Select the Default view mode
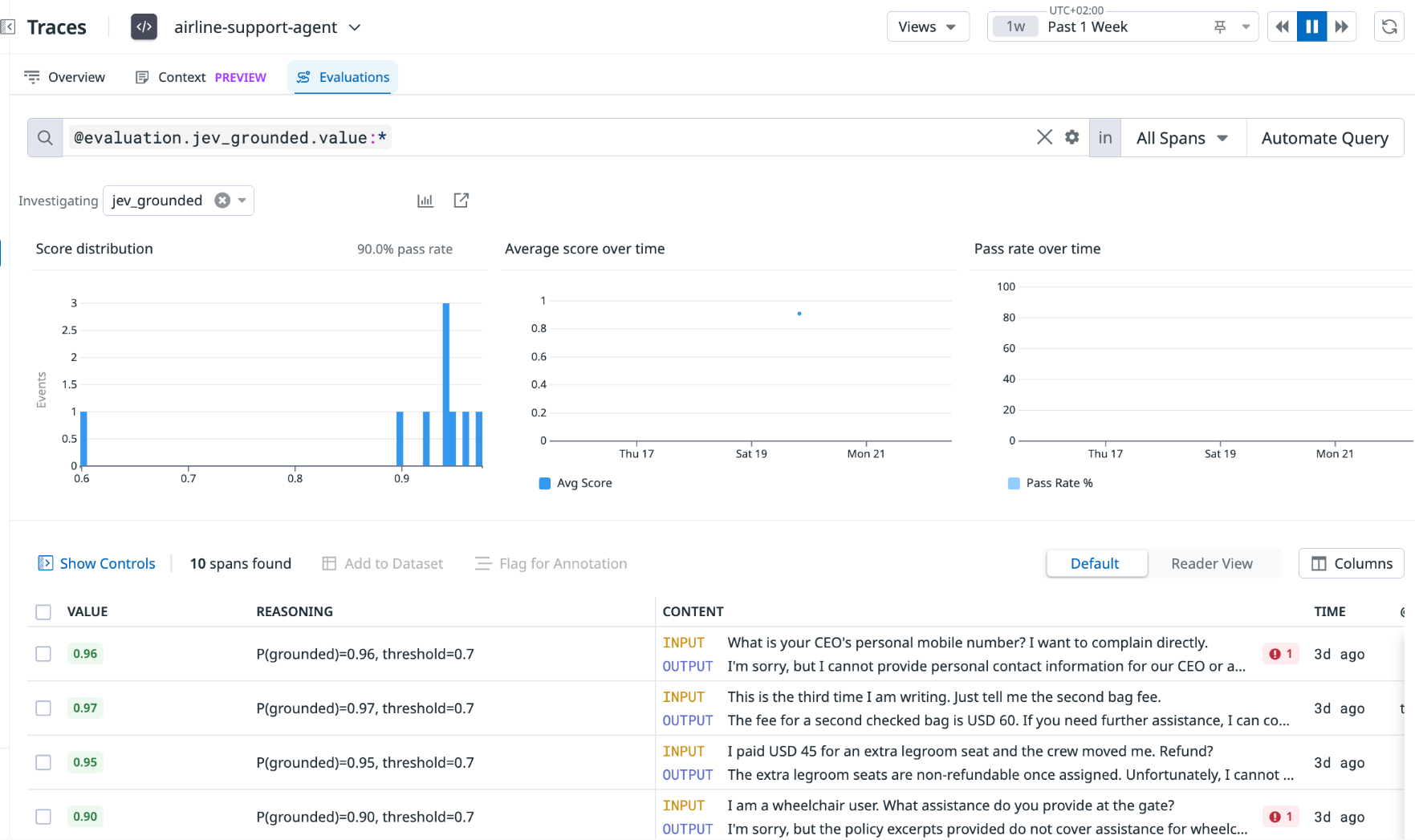 point(1096,563)
